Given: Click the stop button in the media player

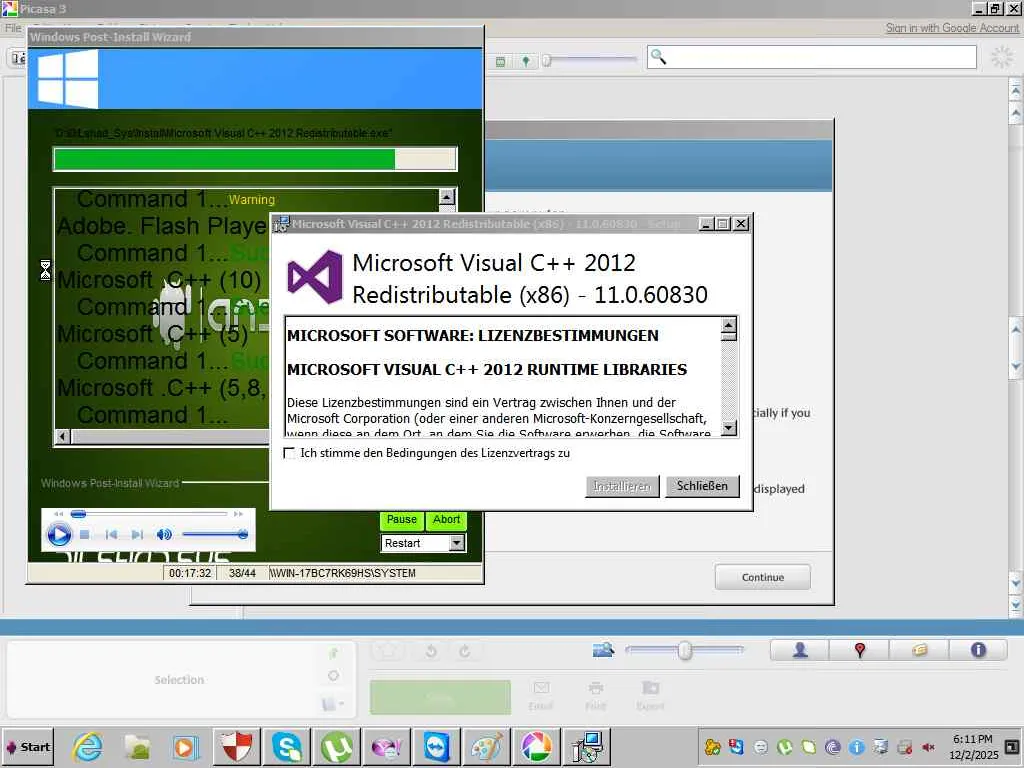Looking at the screenshot, I should (x=84, y=535).
